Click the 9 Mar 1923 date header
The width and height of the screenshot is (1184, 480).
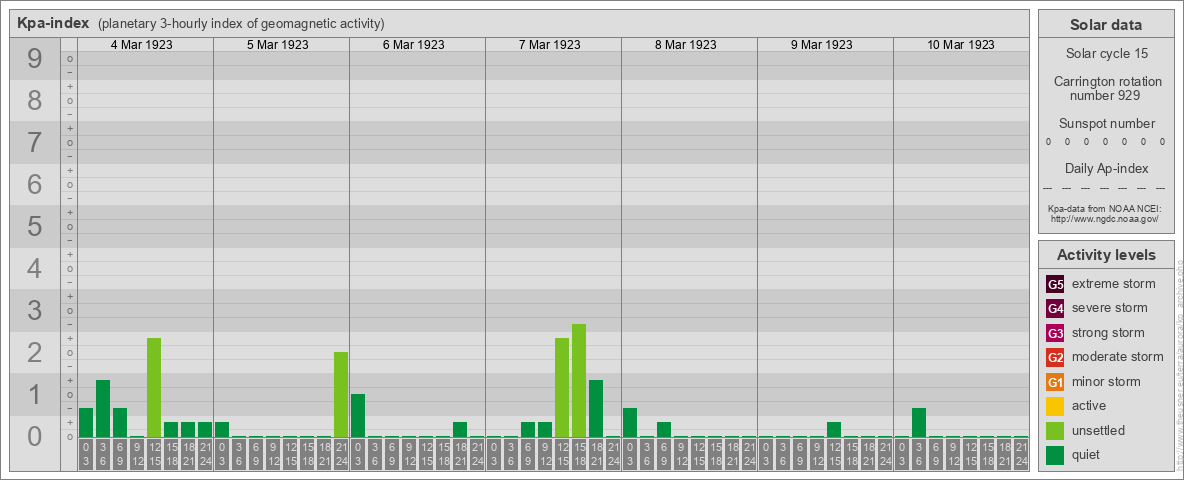(821, 45)
